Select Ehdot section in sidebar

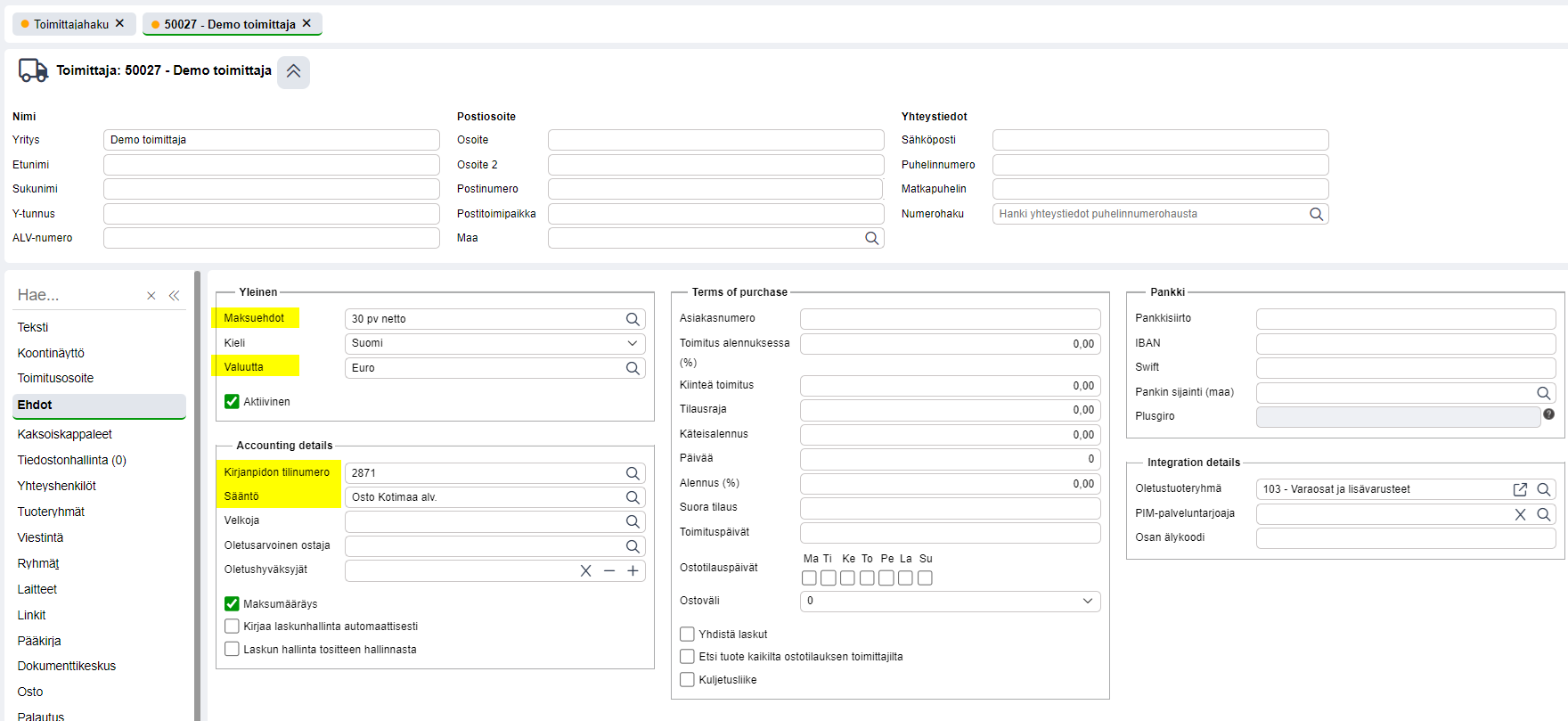pos(99,406)
